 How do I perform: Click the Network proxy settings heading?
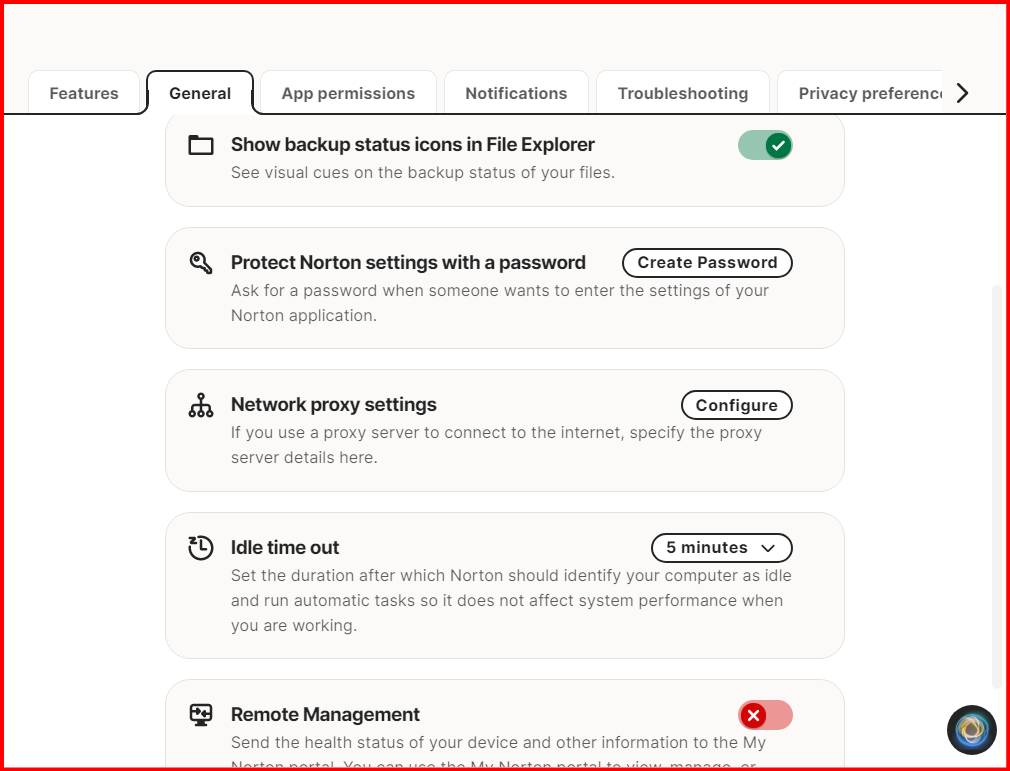(334, 405)
